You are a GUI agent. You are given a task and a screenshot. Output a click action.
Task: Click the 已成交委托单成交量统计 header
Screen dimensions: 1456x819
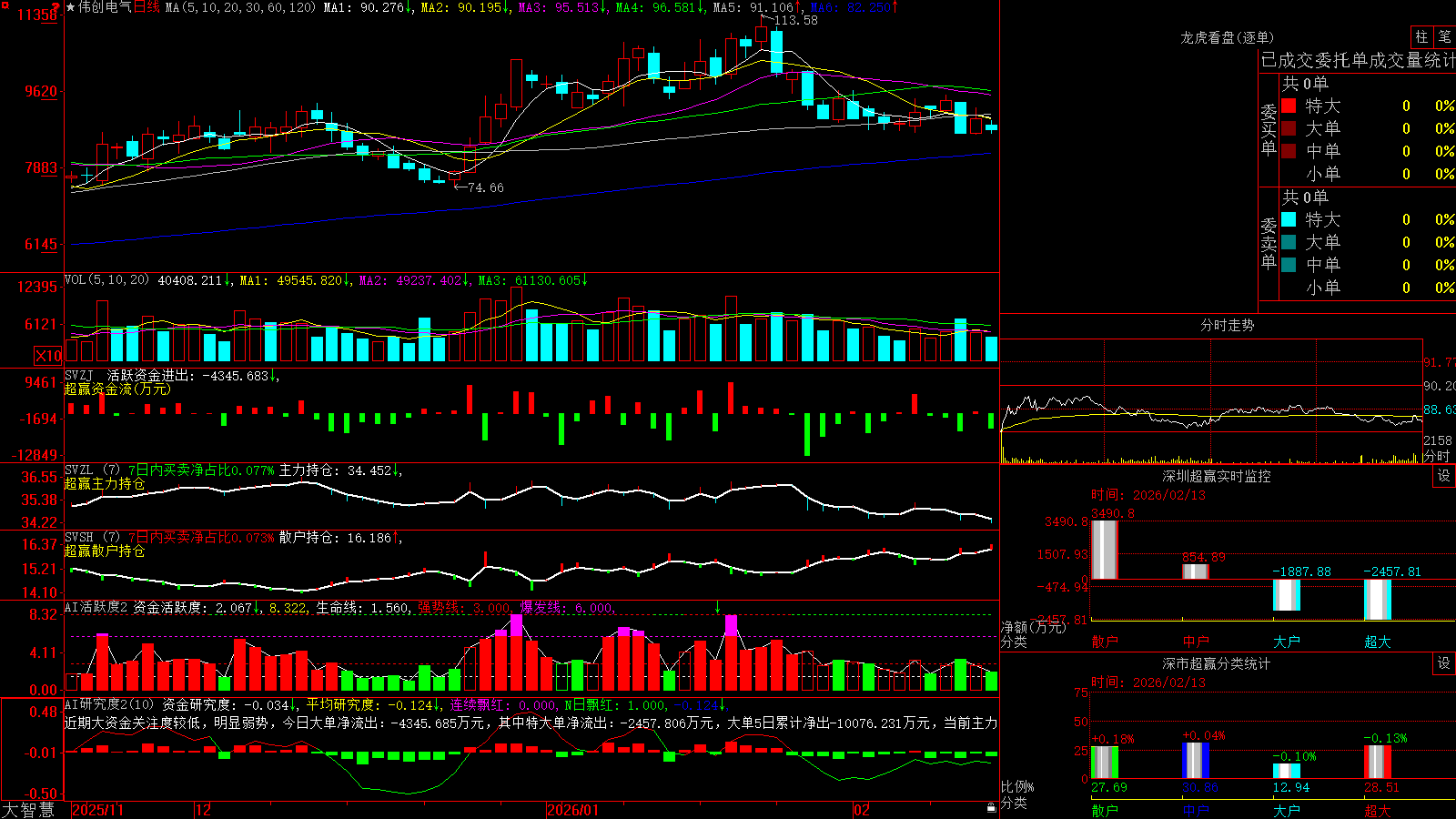click(x=1358, y=60)
